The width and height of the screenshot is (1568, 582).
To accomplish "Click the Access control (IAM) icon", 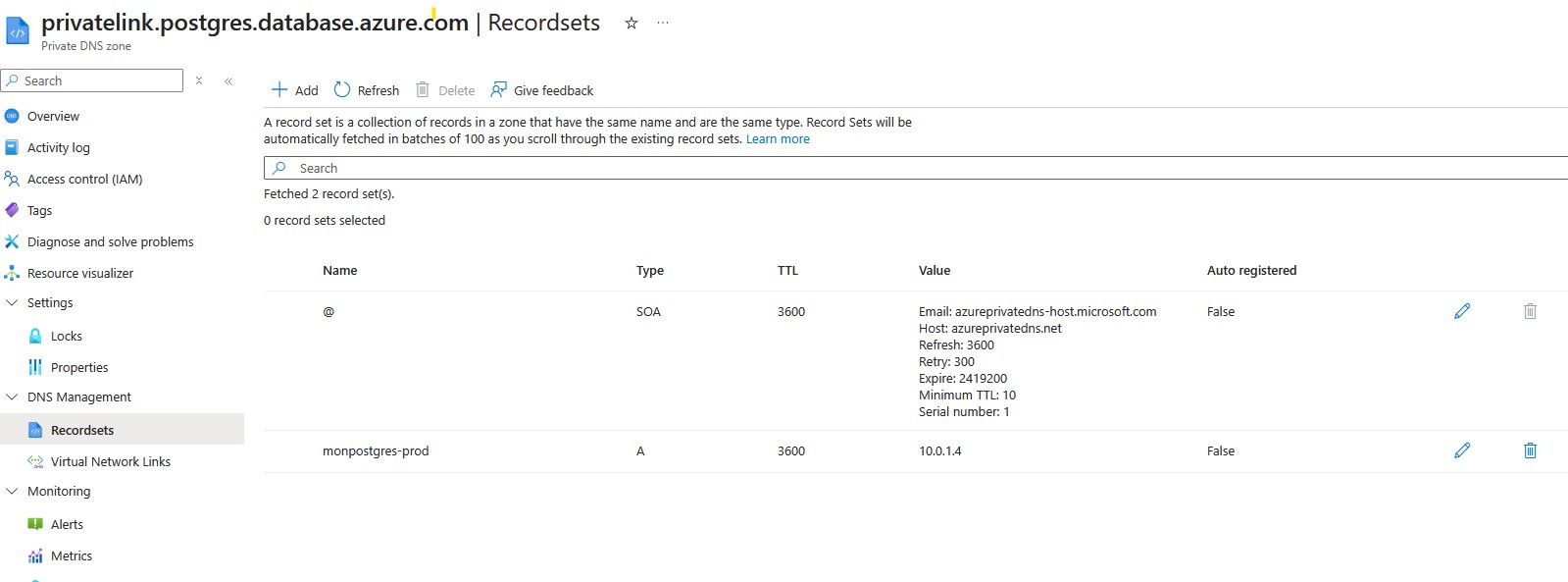I will pyautogui.click(x=12, y=179).
